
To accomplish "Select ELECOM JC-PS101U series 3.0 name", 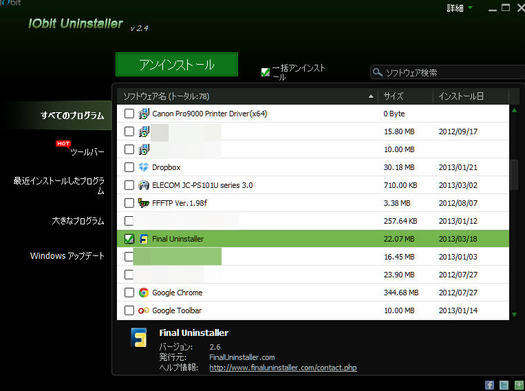I will point(202,185).
